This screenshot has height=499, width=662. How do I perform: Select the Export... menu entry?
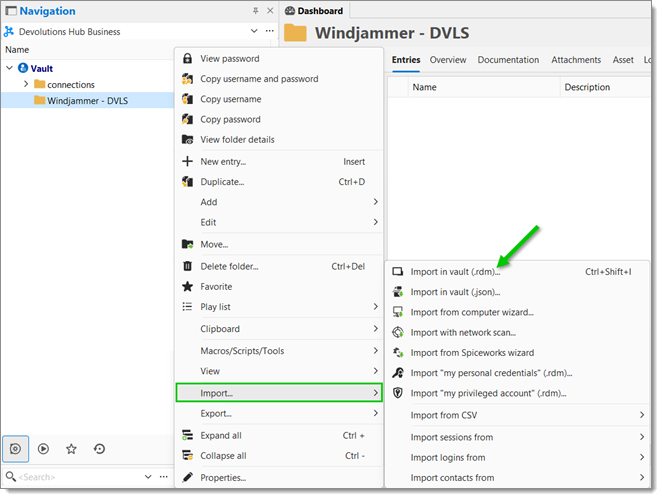coord(279,413)
